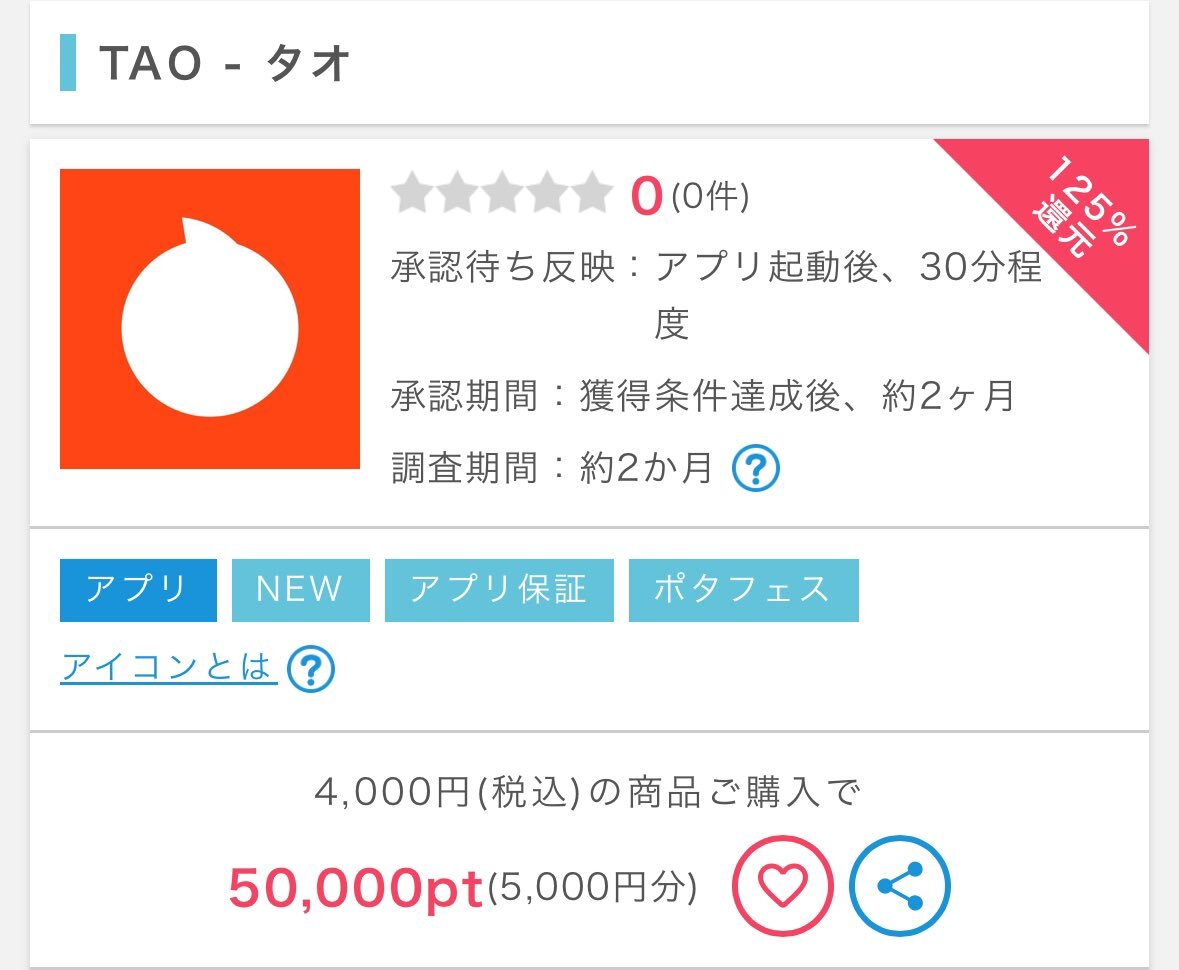Select the ポタフェス tag
Image resolution: width=1179 pixels, height=970 pixels.
(744, 590)
